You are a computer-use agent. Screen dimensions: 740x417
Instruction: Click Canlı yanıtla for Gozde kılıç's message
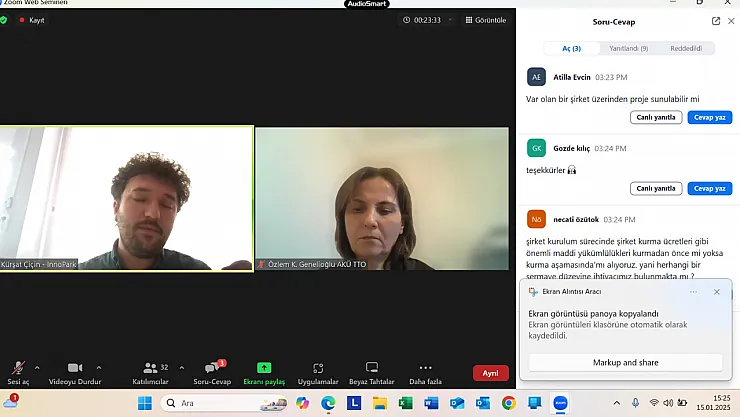(x=655, y=188)
